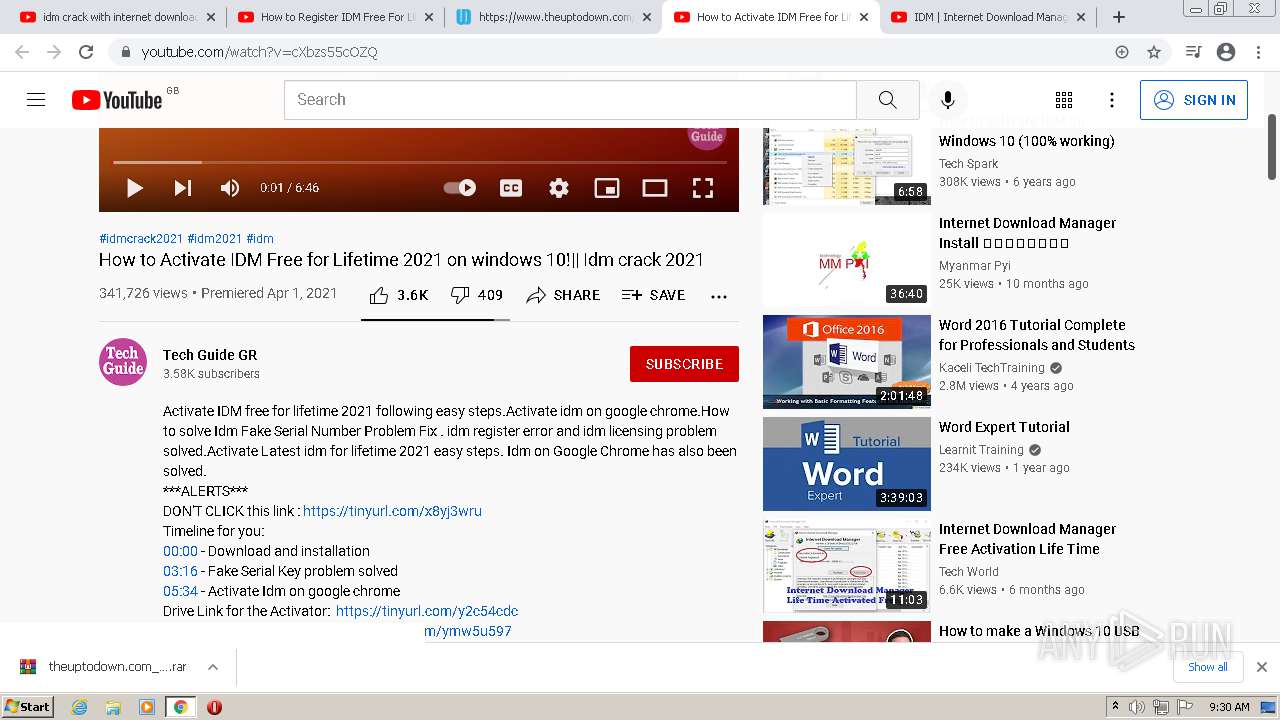
Task: Open YouTube guide hamburger menu
Action: [x=36, y=100]
